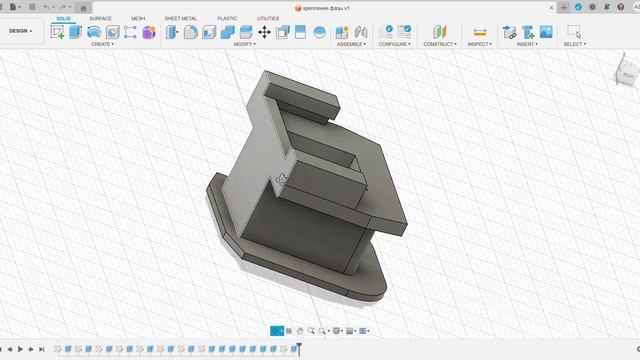Screen dimensions: 640x360
Task: Select the Revolve tool
Action: point(94,32)
